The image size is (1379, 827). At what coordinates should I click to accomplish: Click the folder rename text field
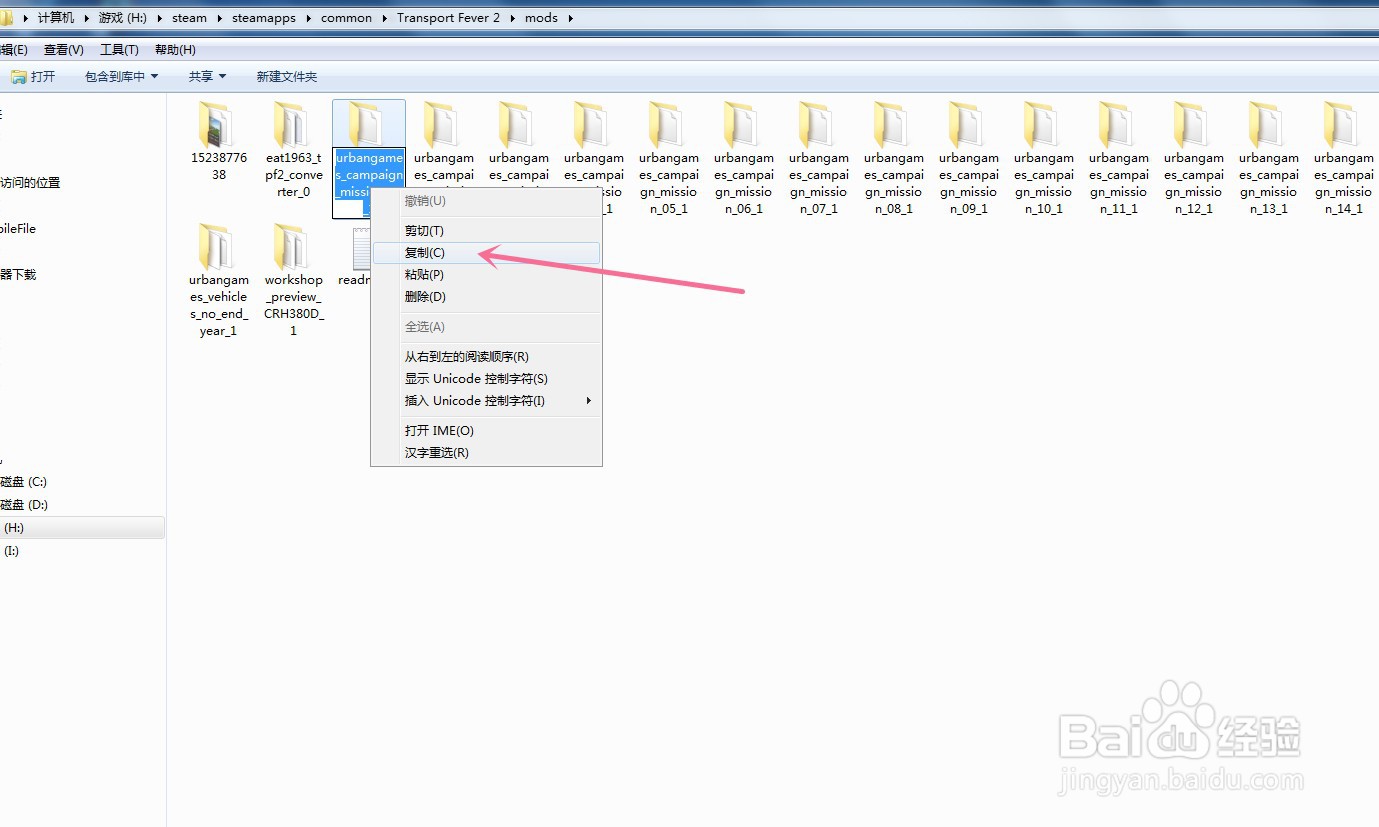tap(369, 183)
